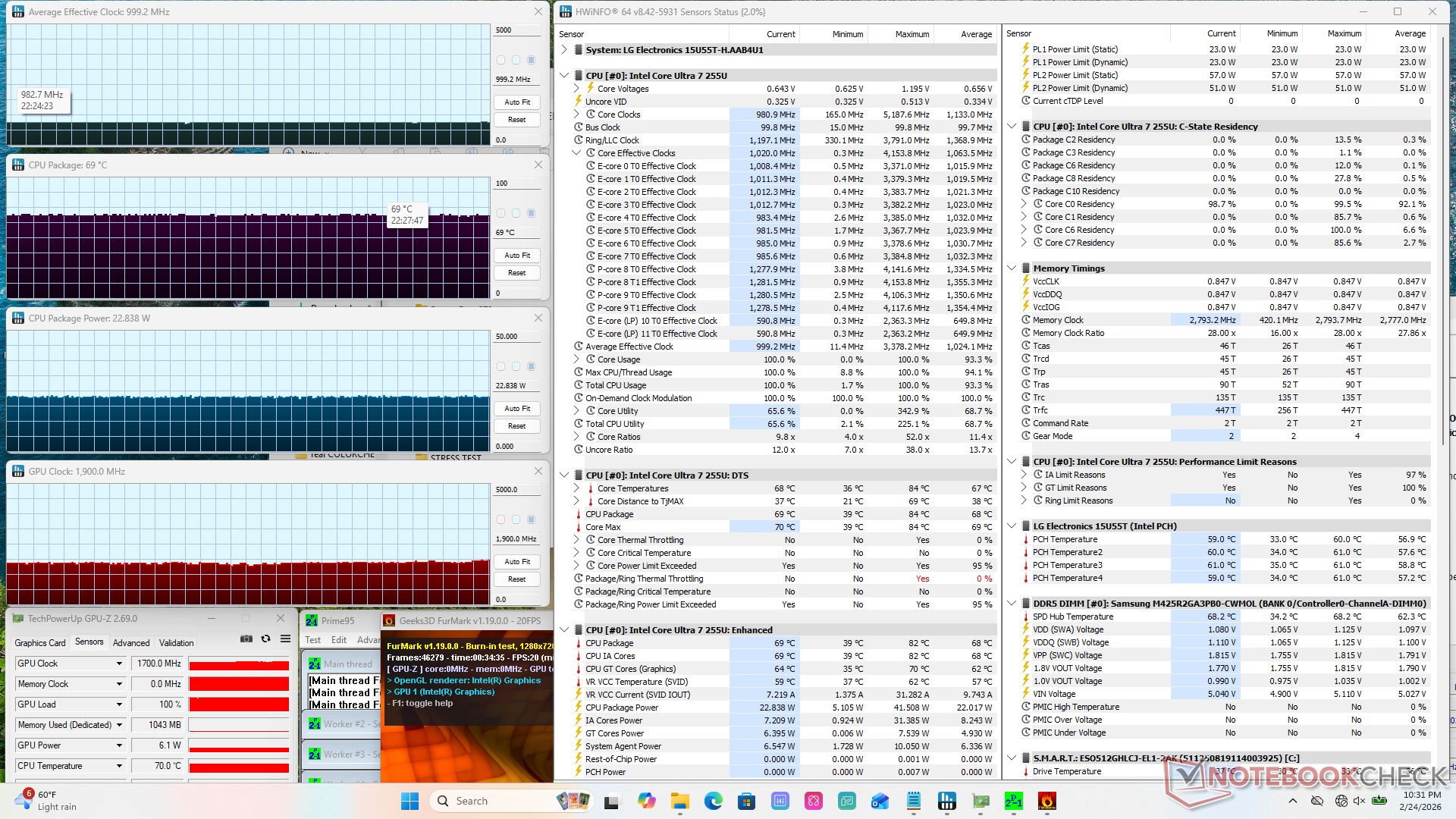
Task: Click Reset in the GPU Clock graph
Action: pyautogui.click(x=517, y=579)
